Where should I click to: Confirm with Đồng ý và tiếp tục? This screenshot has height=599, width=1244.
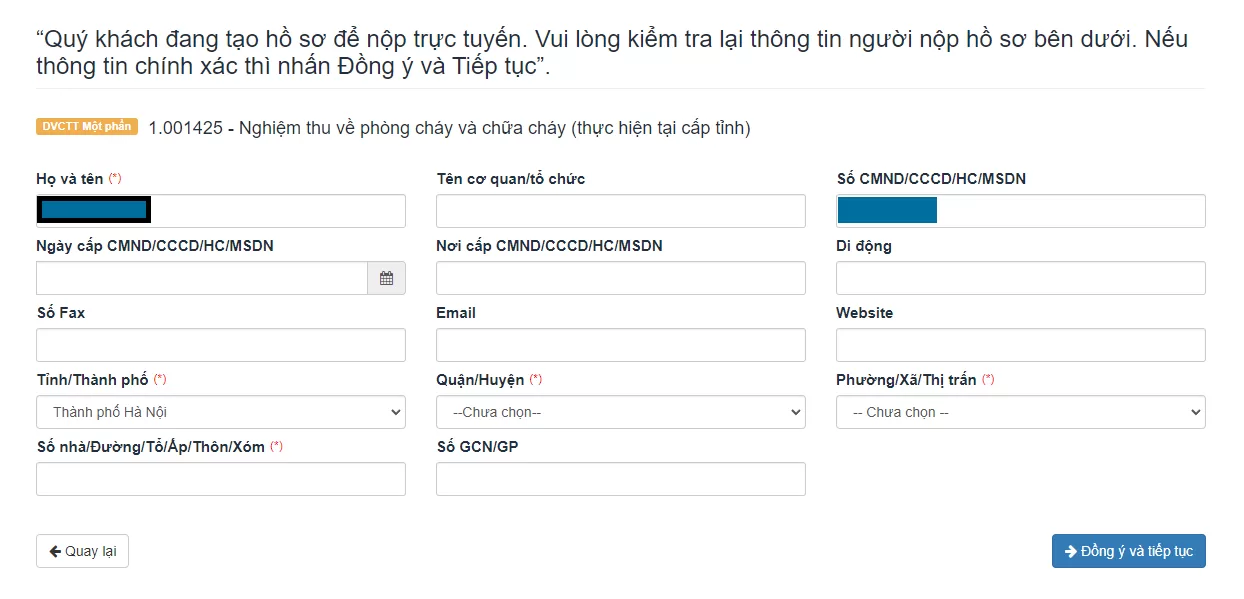[x=1129, y=551]
